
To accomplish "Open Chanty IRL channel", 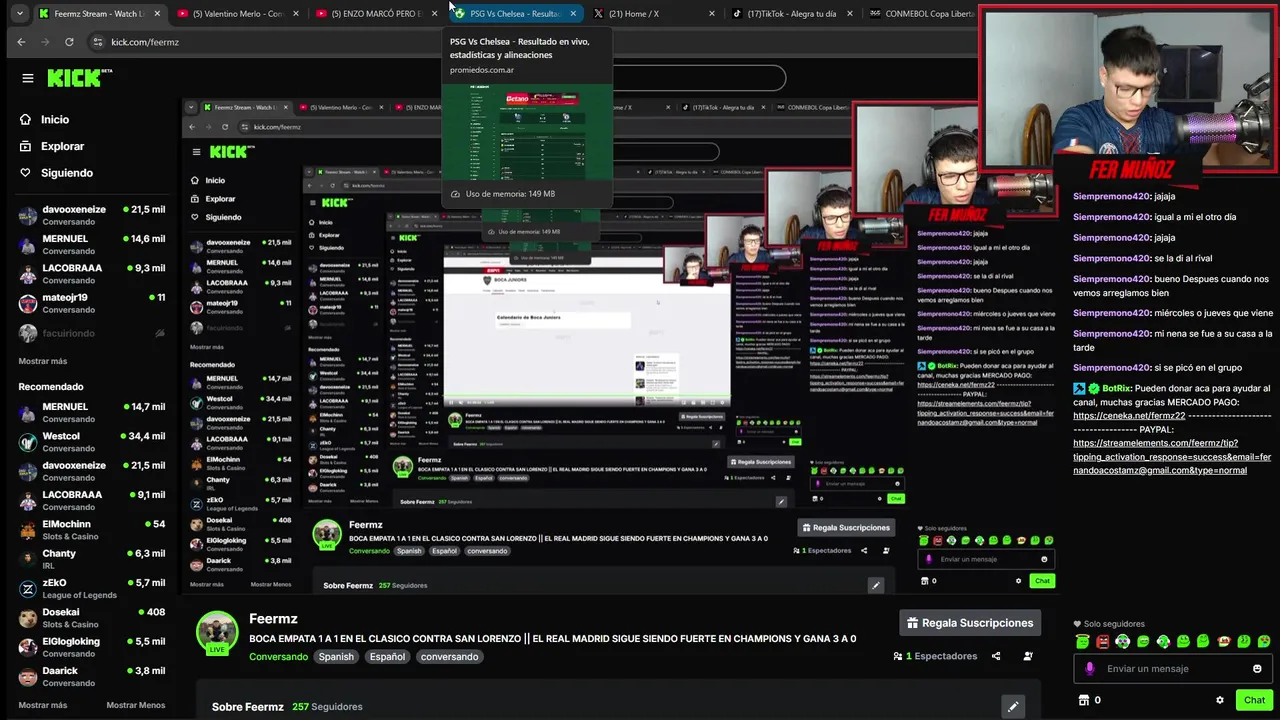I will (x=92, y=559).
